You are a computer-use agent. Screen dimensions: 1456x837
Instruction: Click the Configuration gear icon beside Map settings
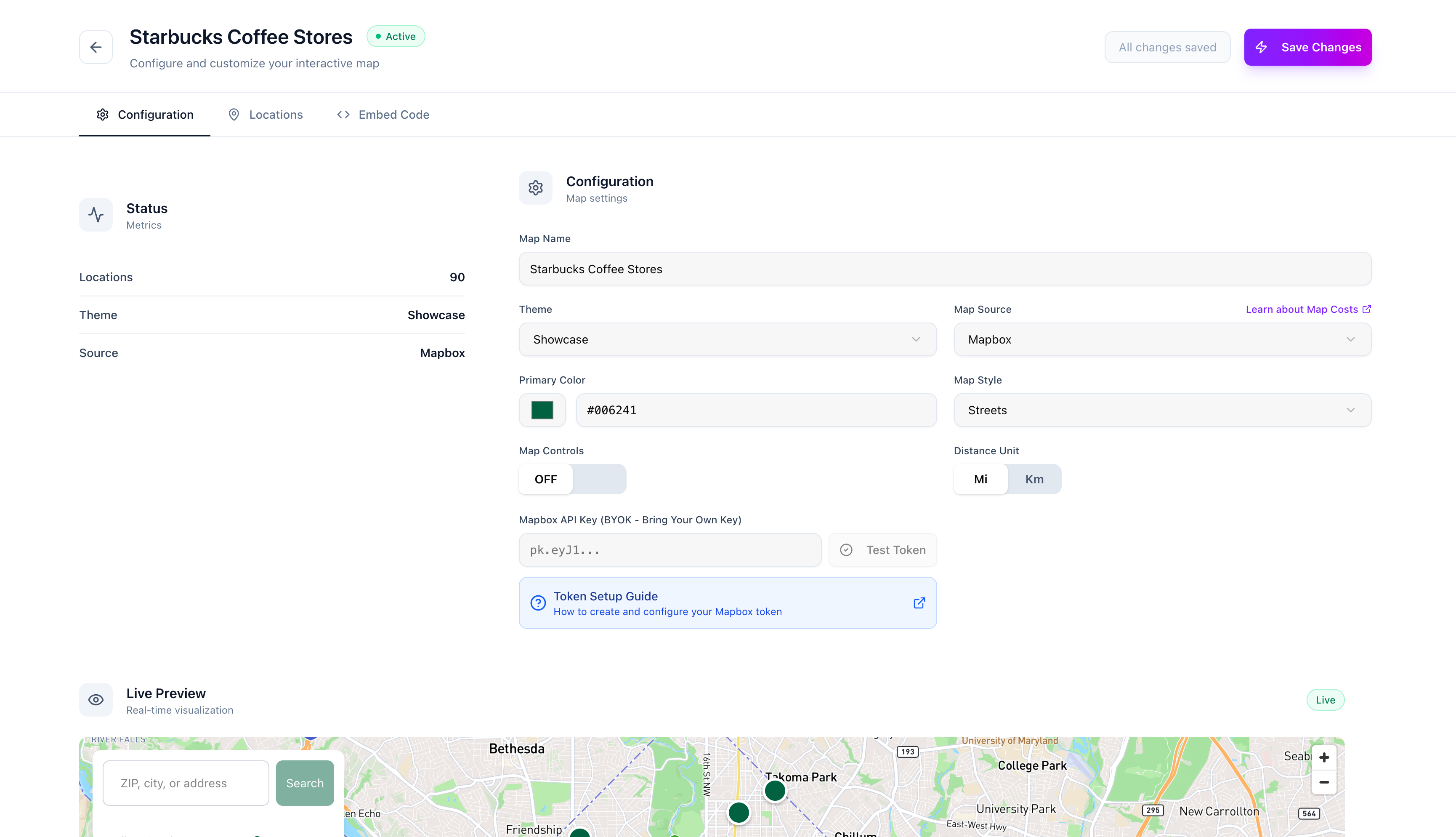pos(535,187)
